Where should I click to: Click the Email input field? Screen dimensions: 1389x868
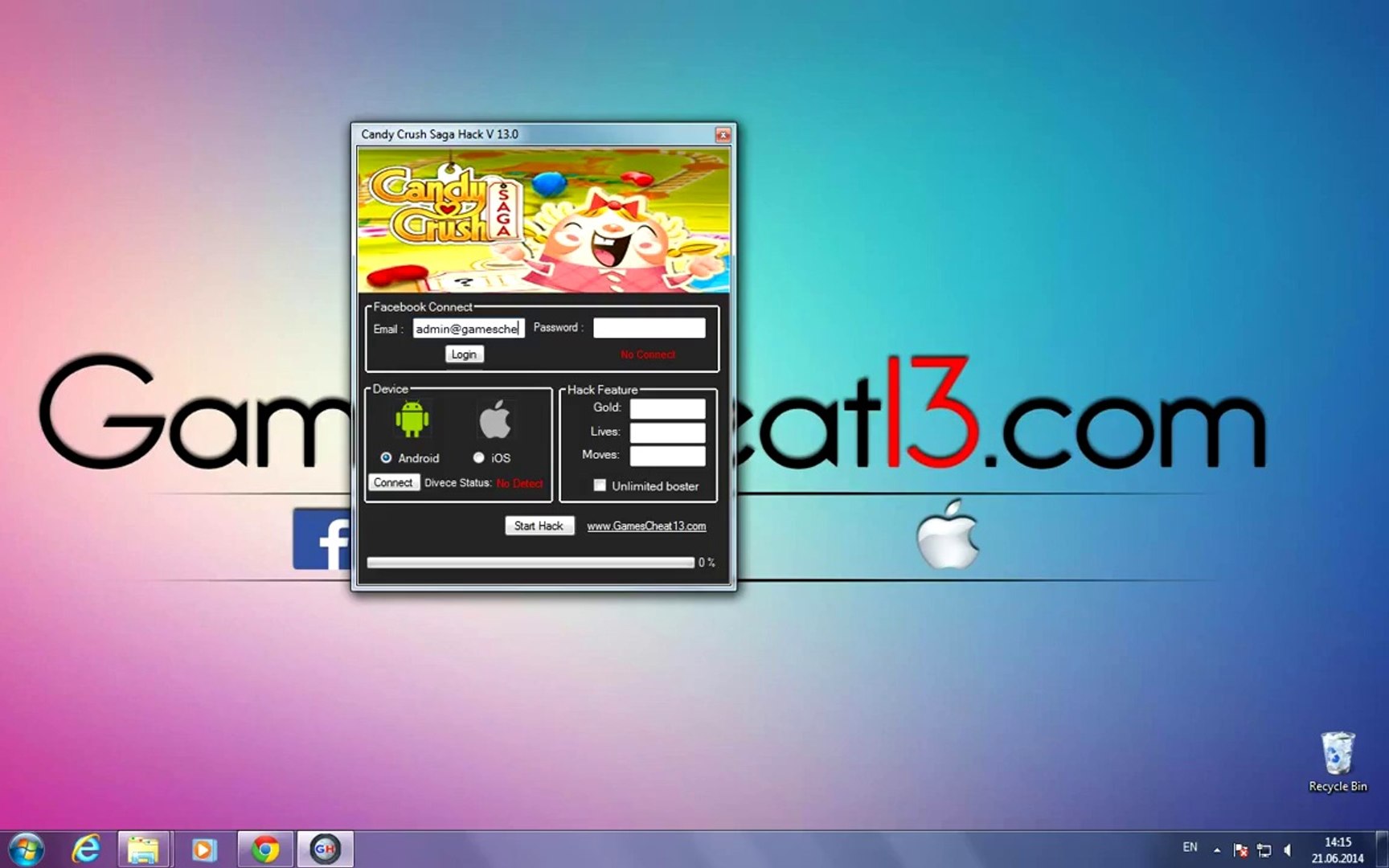(x=469, y=328)
